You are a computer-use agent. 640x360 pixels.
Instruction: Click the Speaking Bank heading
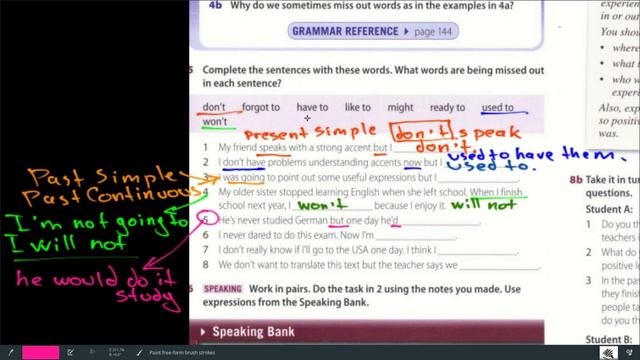coord(253,332)
